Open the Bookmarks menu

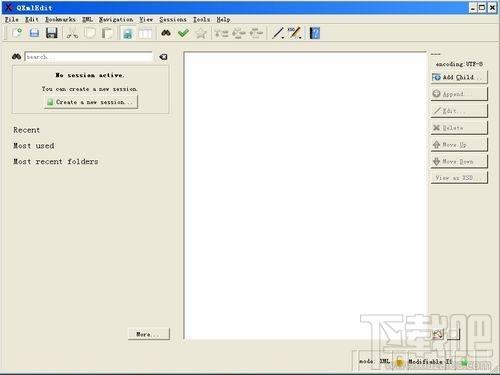coord(60,20)
